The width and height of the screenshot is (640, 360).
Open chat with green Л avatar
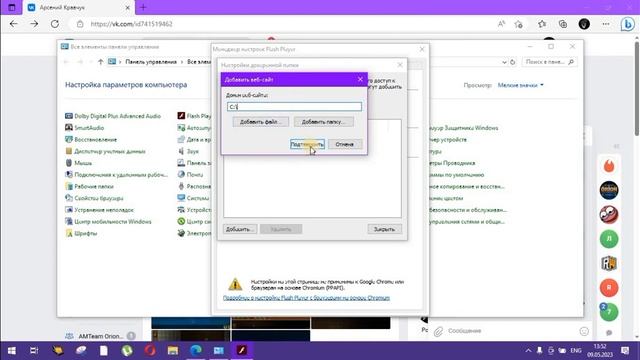click(609, 239)
